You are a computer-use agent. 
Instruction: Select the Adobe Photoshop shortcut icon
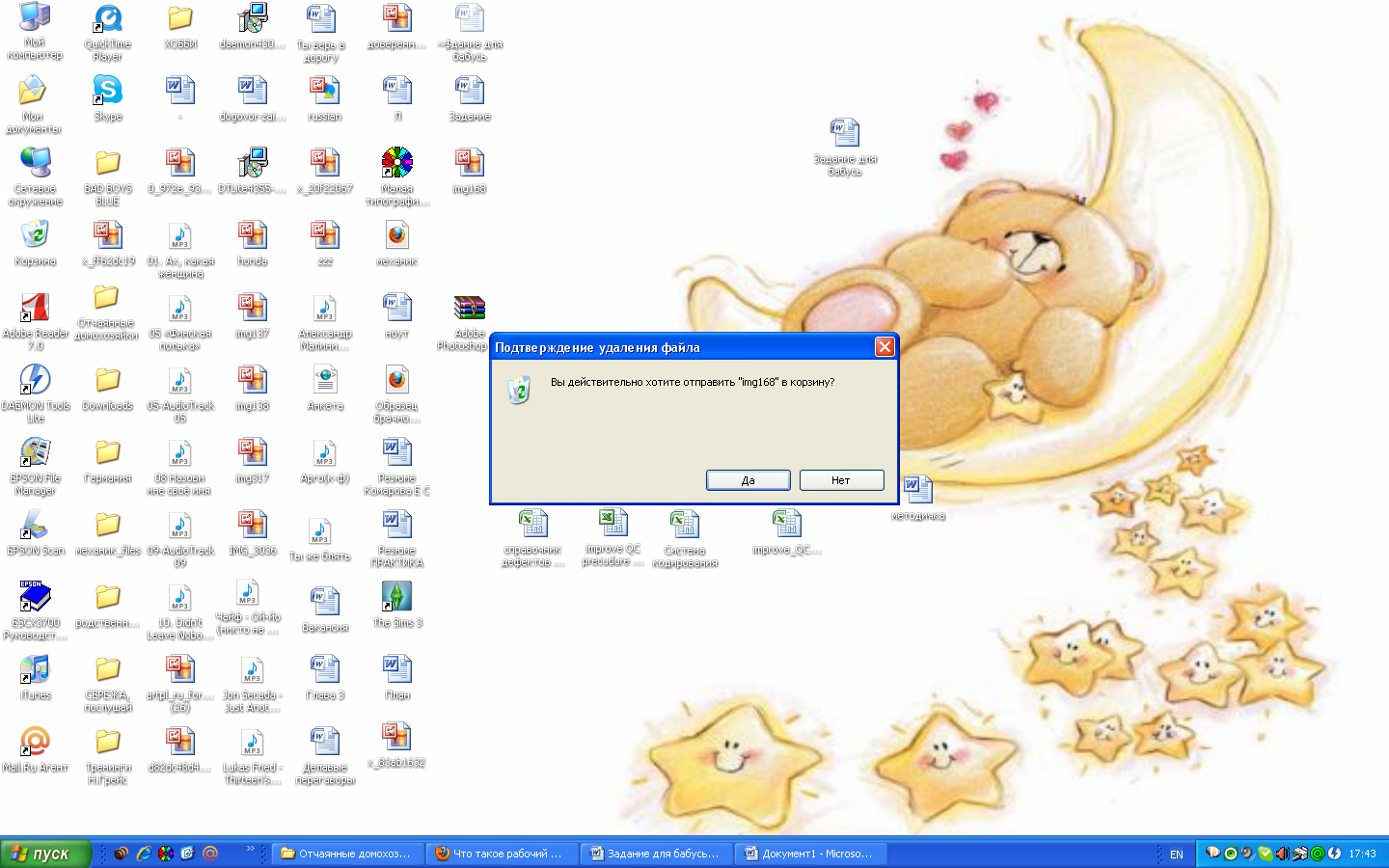point(468,323)
